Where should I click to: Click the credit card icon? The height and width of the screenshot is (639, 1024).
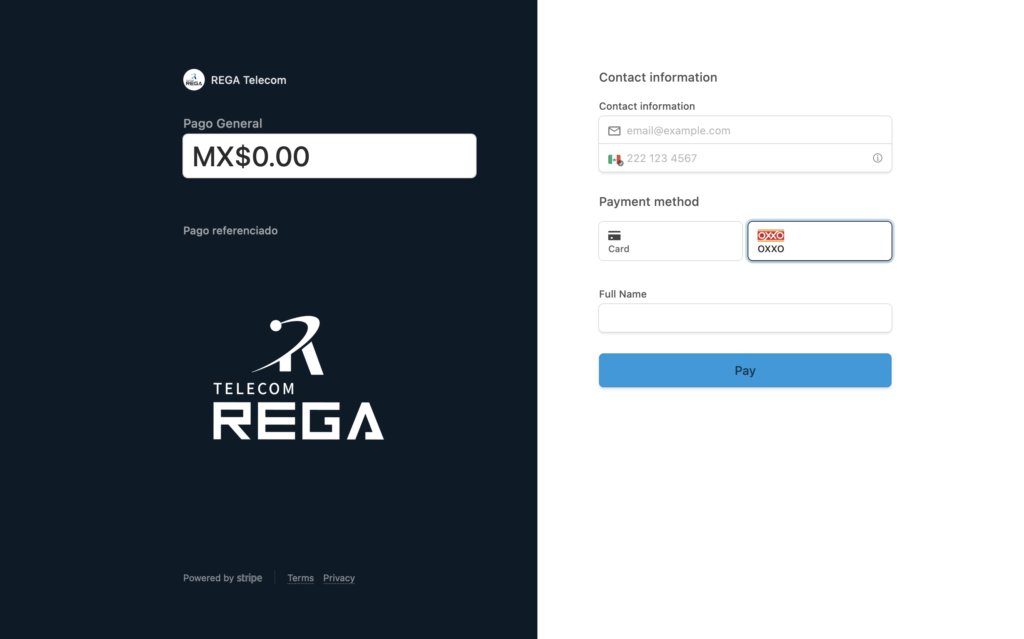tap(615, 235)
